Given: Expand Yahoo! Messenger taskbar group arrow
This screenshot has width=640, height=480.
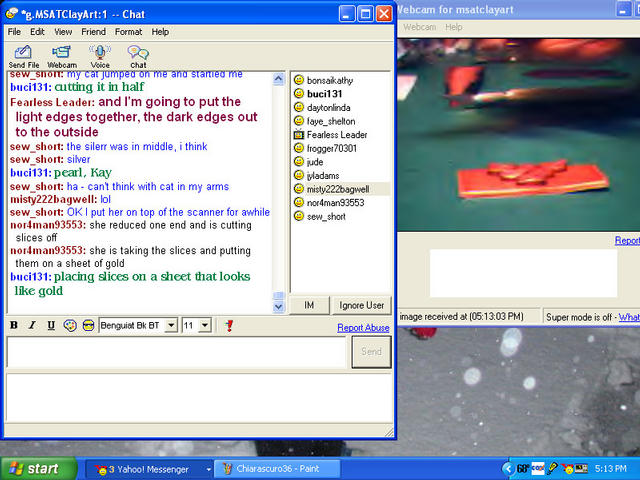Looking at the screenshot, I should [208, 469].
